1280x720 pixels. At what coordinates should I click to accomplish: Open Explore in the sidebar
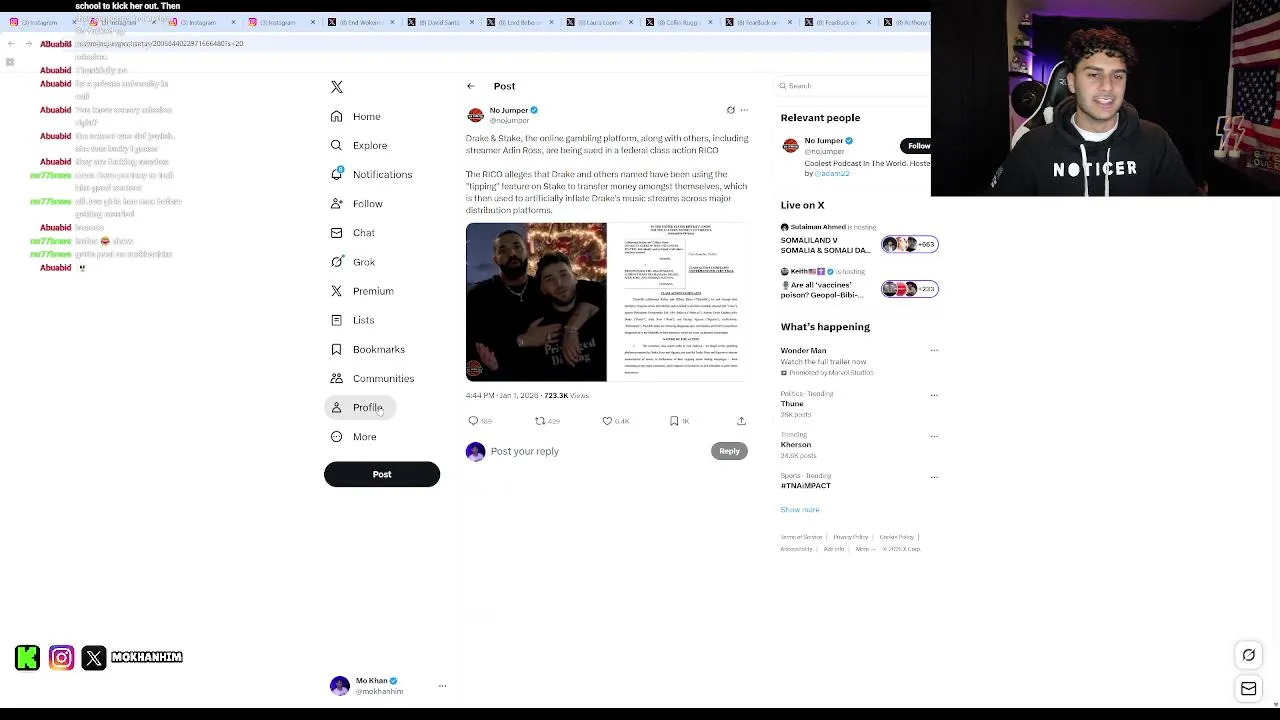[x=359, y=145]
